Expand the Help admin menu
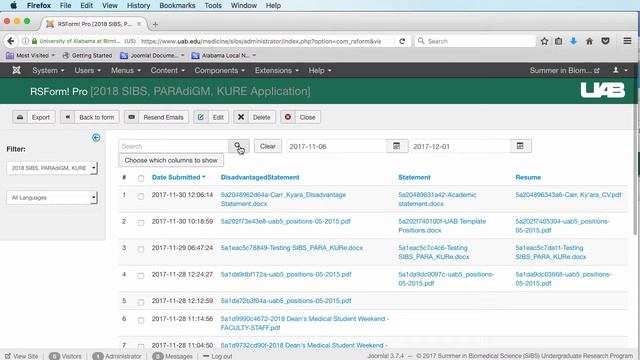Image resolution: width=640 pixels, height=360 pixels. pos(320,70)
